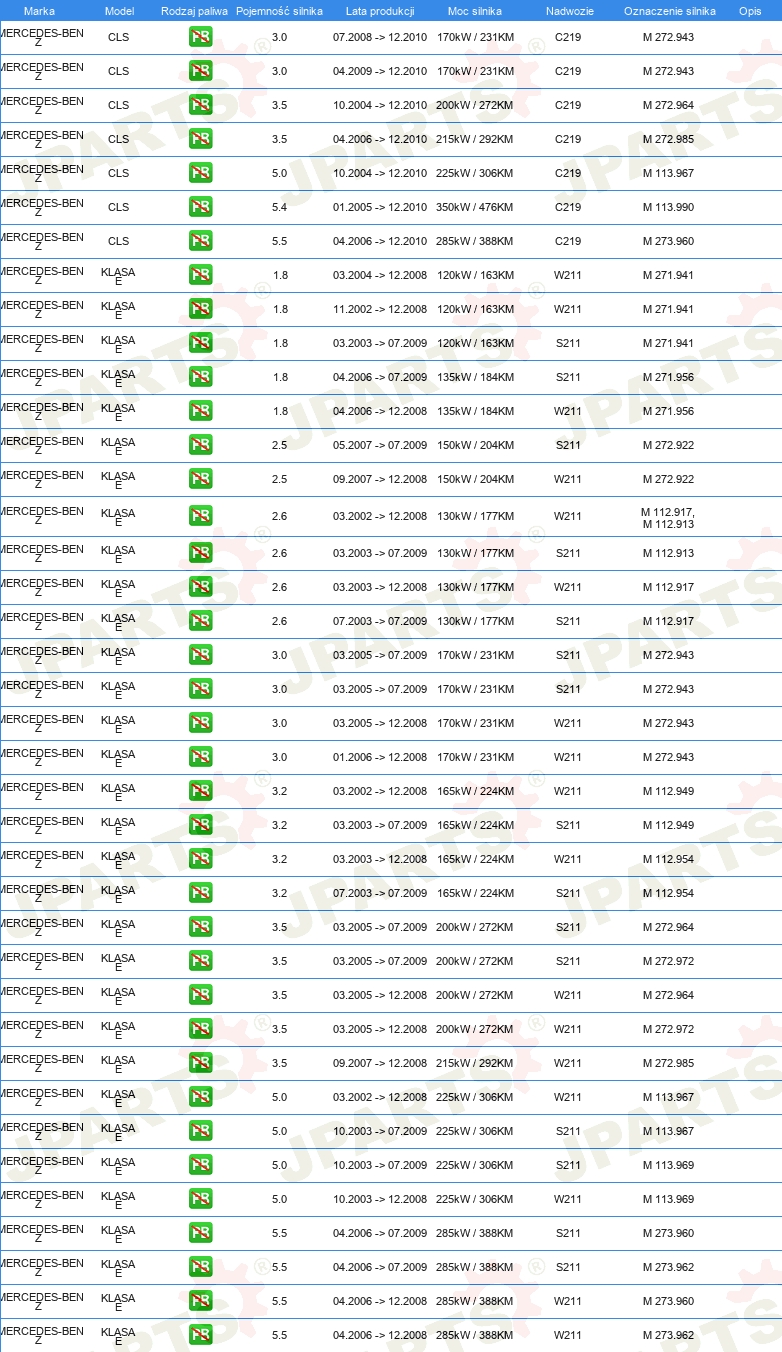782x1352 pixels.
Task: Click petrol icon in S211 120kW M 271.941 row
Action: point(200,343)
